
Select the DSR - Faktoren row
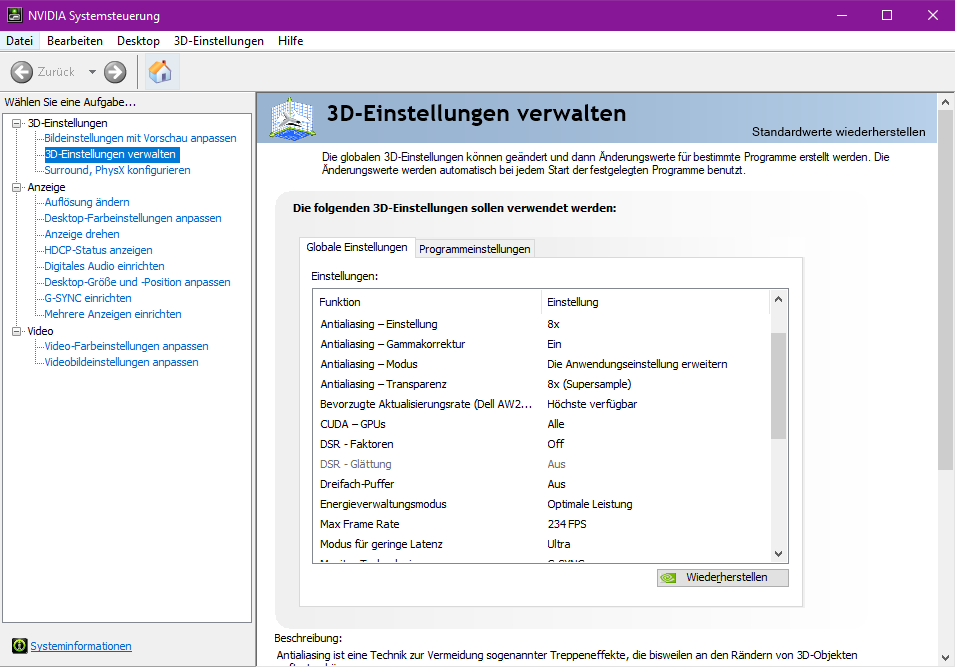[541, 444]
